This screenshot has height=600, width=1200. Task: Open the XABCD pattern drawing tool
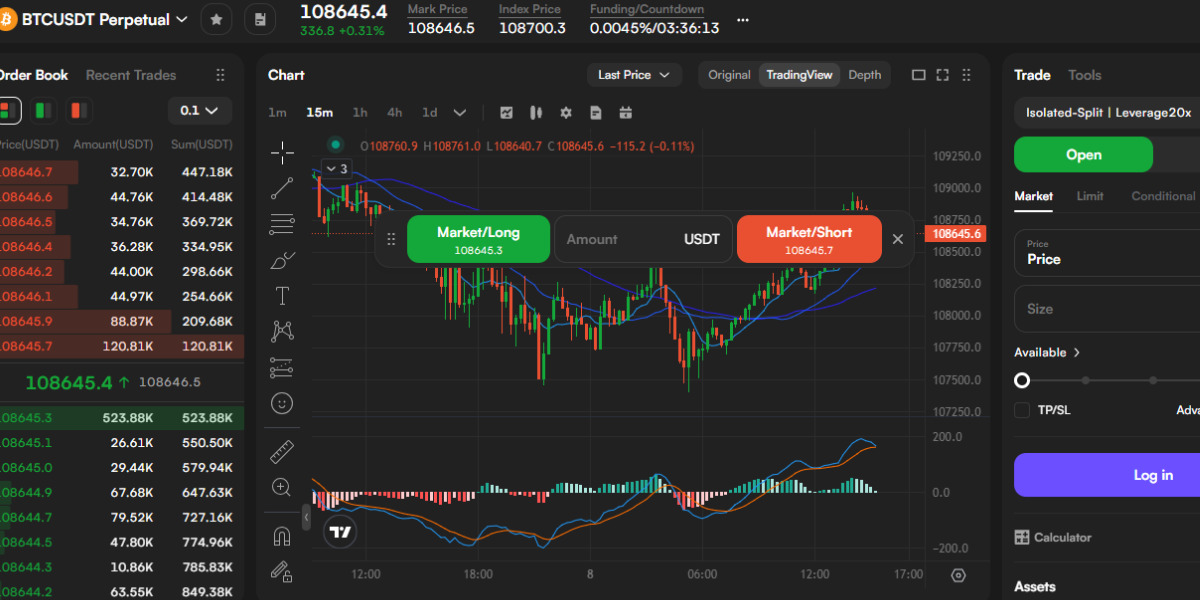282,330
